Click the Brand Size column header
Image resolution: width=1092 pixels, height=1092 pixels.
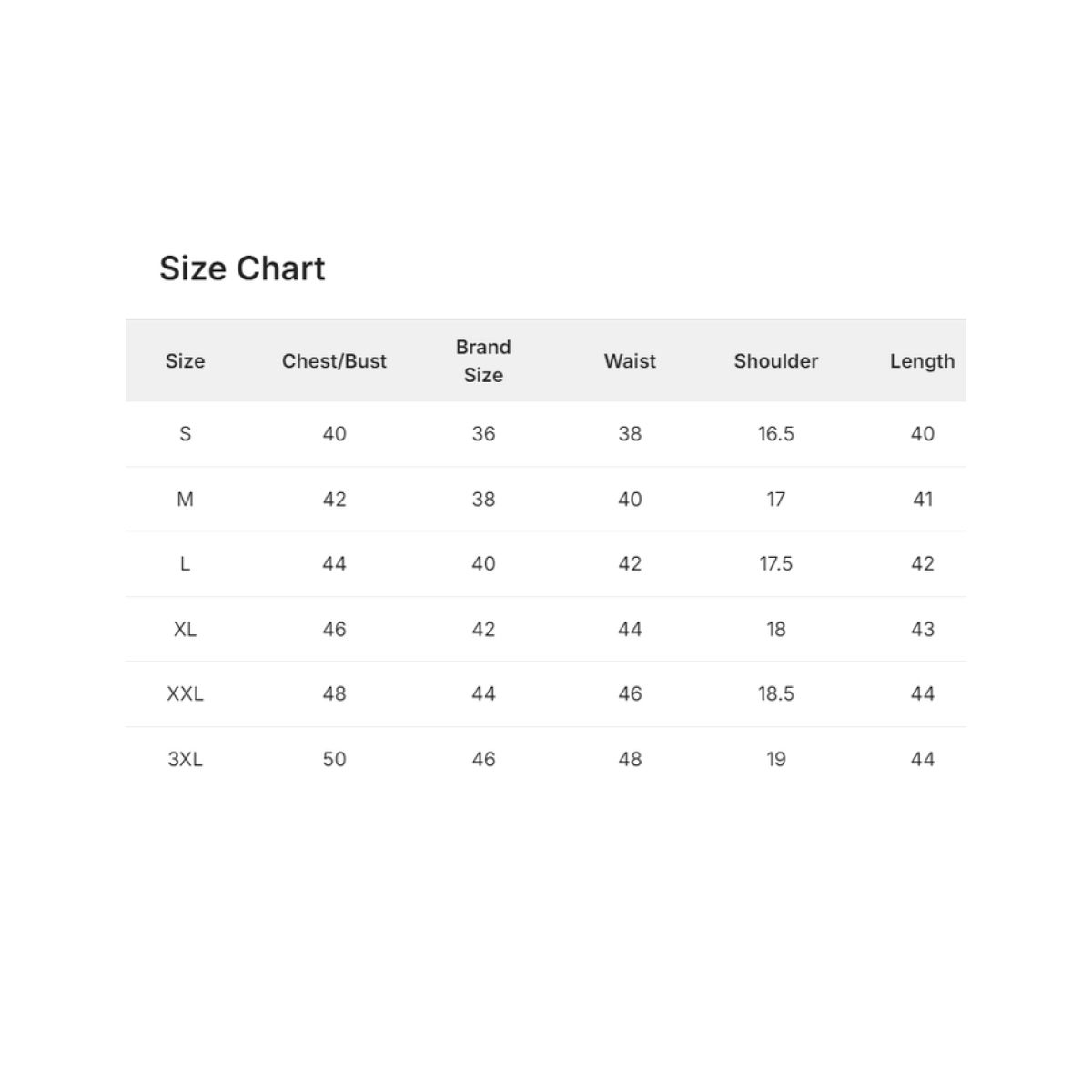click(x=483, y=361)
